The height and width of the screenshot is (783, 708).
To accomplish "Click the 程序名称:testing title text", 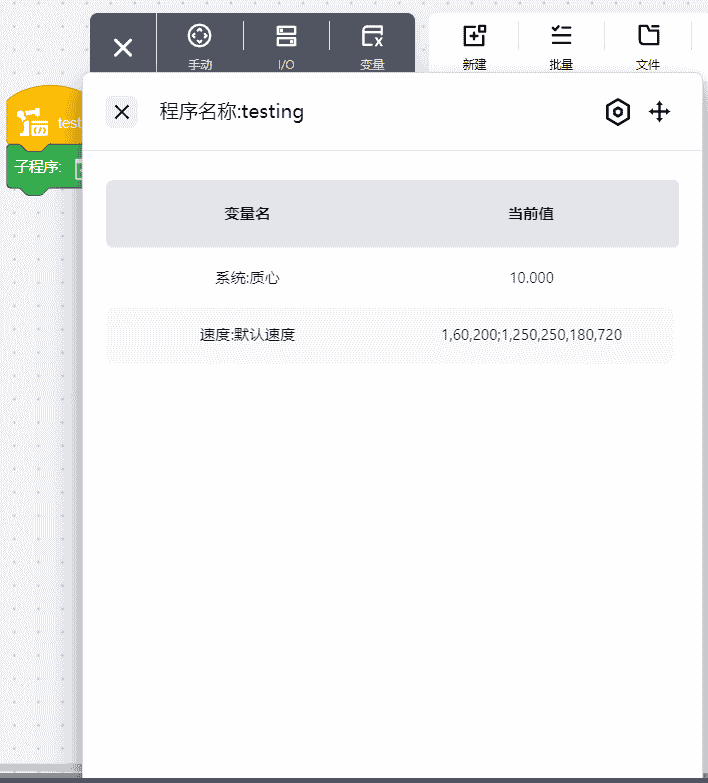I will coord(231,112).
